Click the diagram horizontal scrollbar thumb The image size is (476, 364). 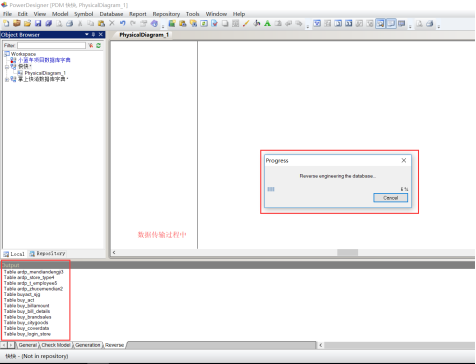[348, 252]
